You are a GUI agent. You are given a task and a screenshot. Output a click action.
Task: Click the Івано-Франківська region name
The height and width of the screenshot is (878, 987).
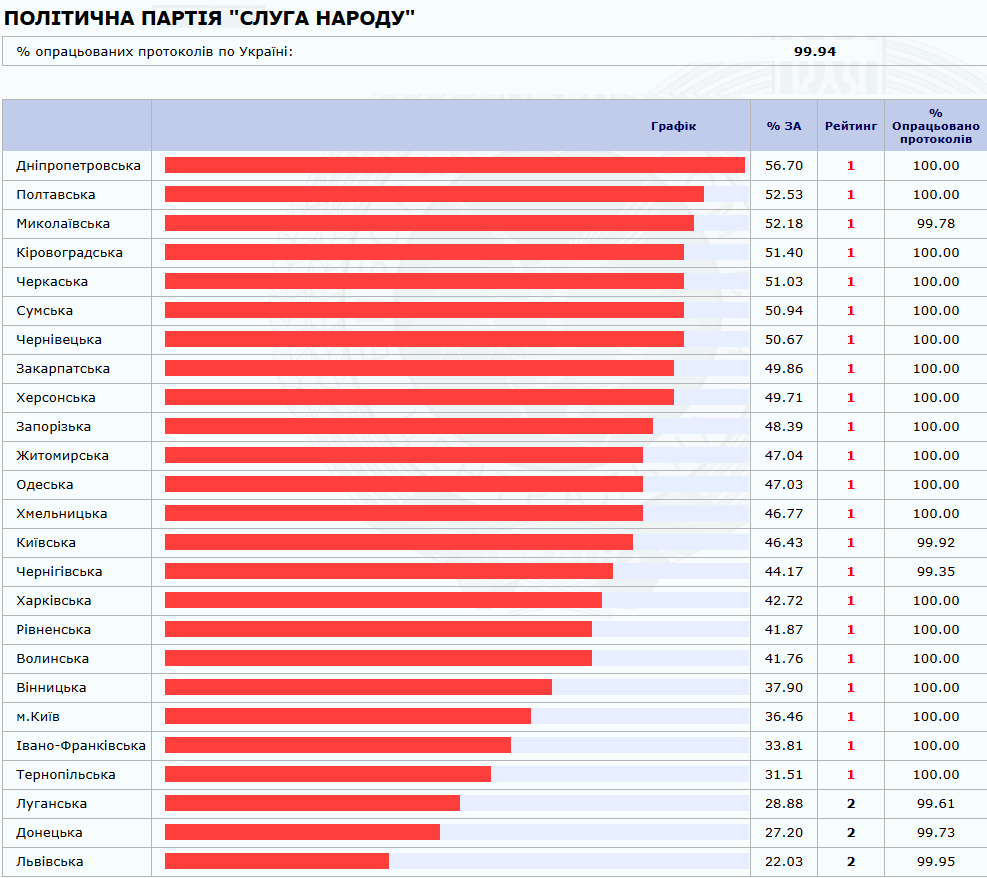[x=81, y=745]
